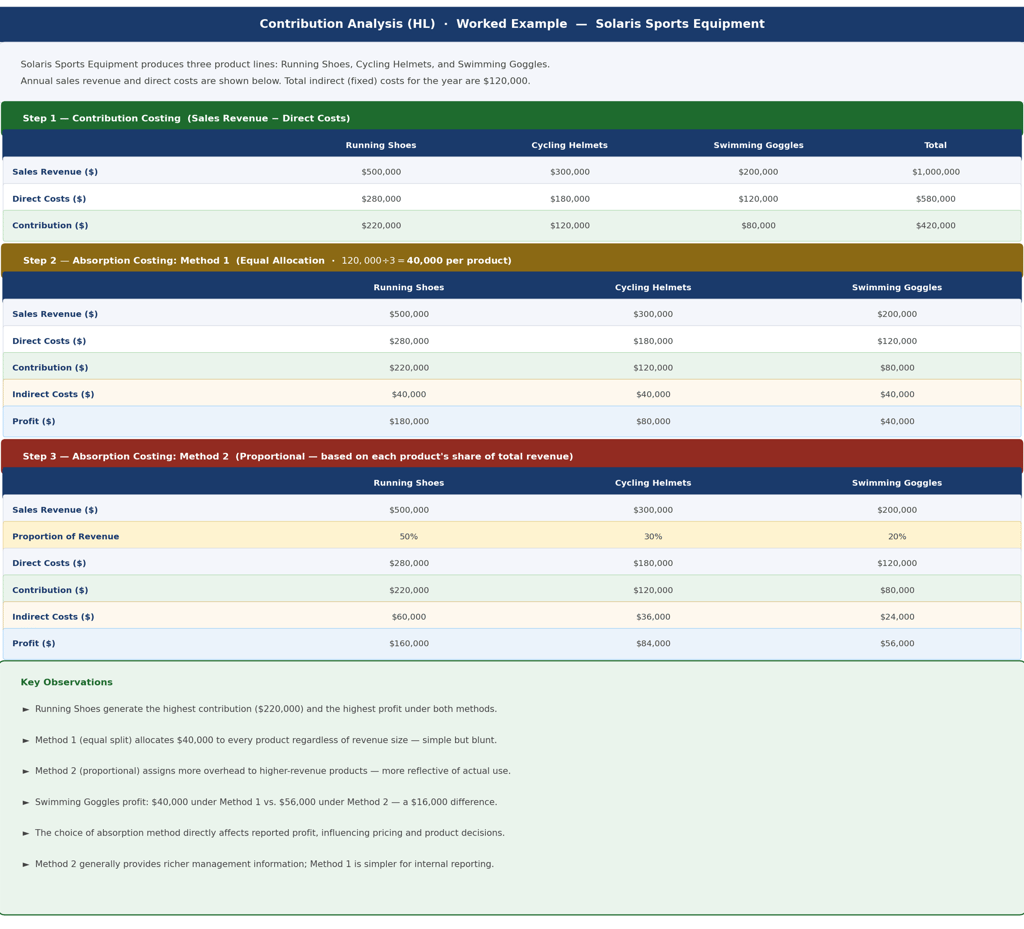
Task: Select Running Shoes profit $180,000 in Method 1
Action: click(409, 421)
